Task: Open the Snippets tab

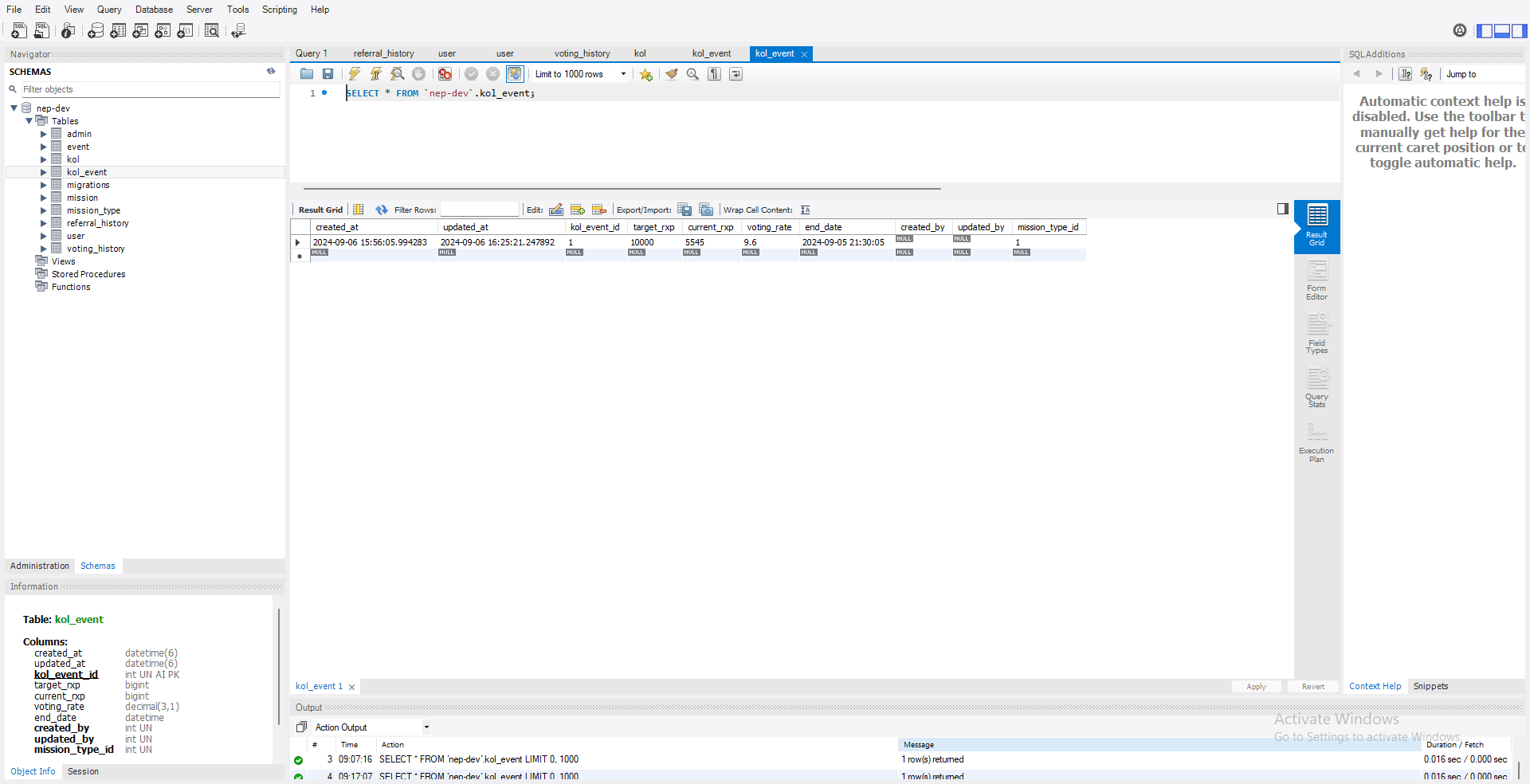Action: click(x=1431, y=686)
